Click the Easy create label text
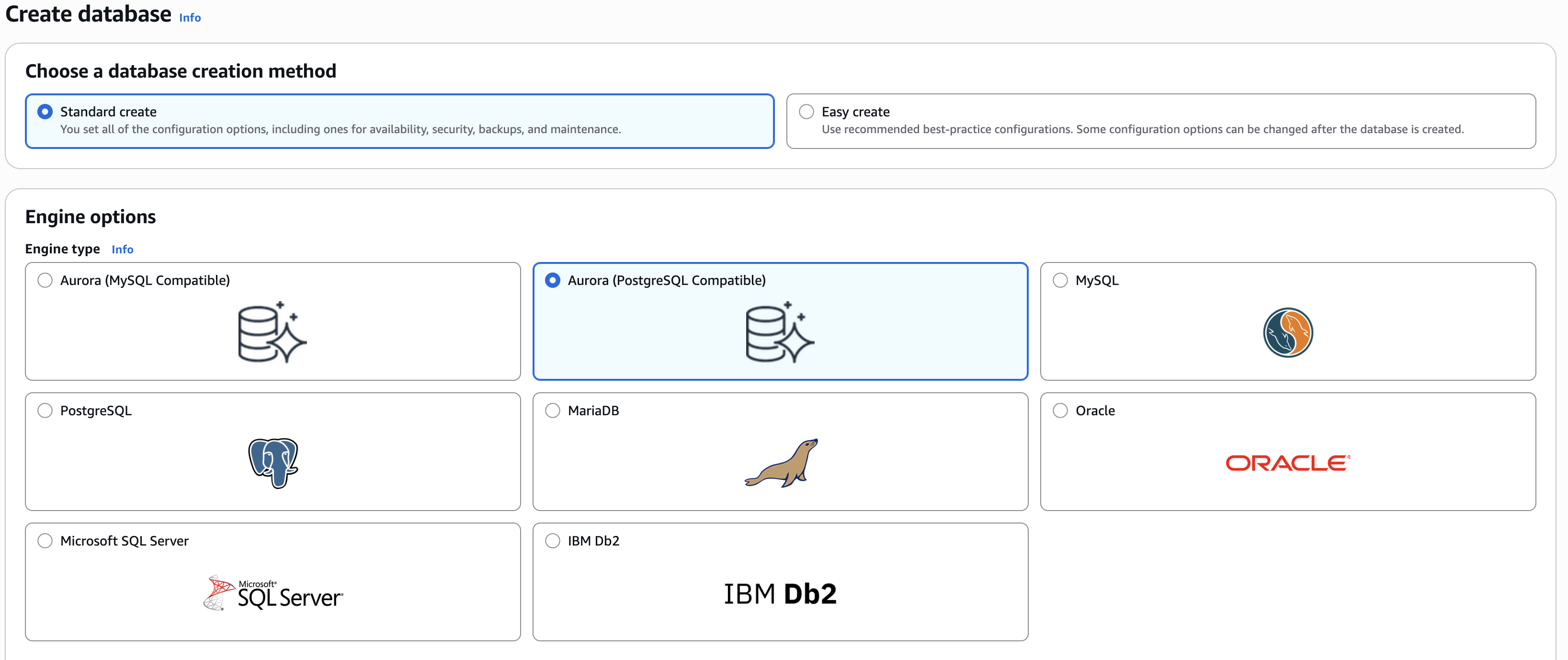1568x660 pixels. pyautogui.click(x=856, y=112)
